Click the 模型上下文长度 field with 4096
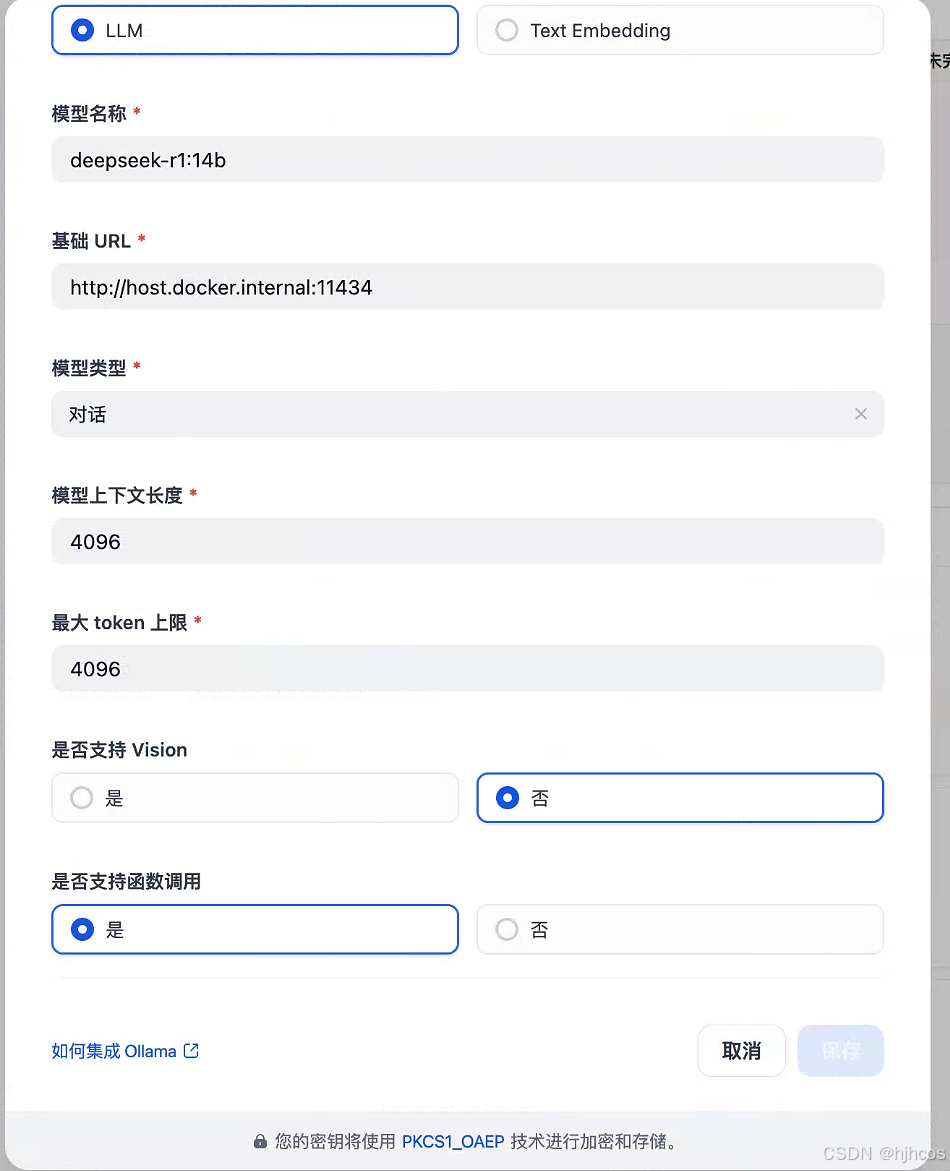This screenshot has height=1171, width=950. 468,541
